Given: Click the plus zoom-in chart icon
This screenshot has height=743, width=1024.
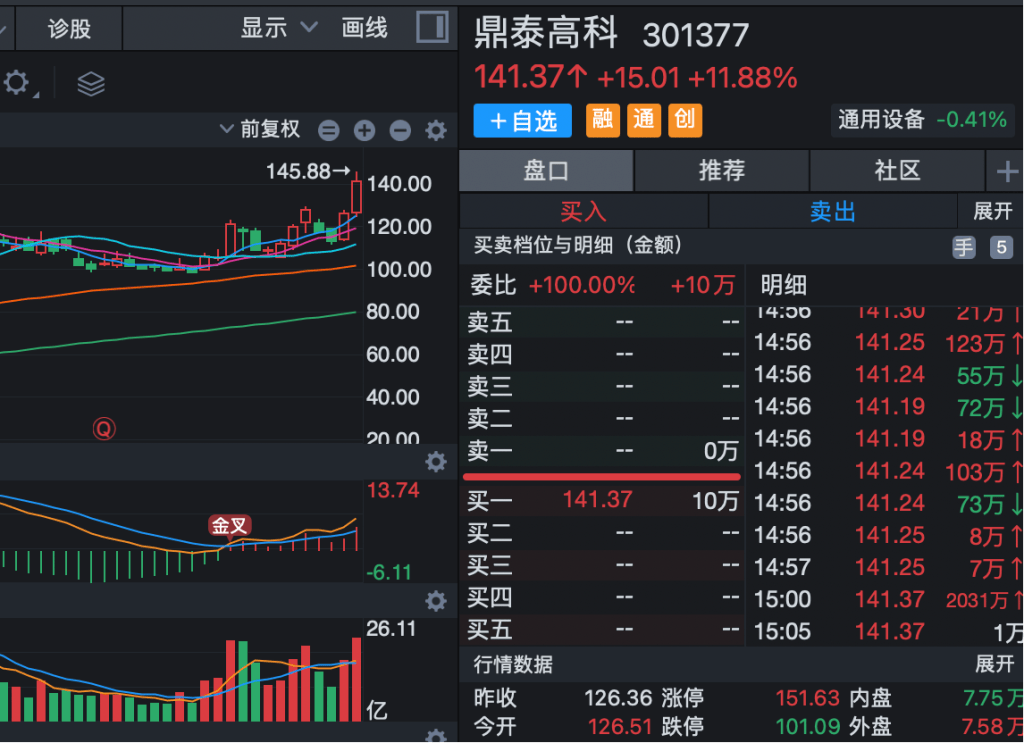Looking at the screenshot, I should (364, 130).
